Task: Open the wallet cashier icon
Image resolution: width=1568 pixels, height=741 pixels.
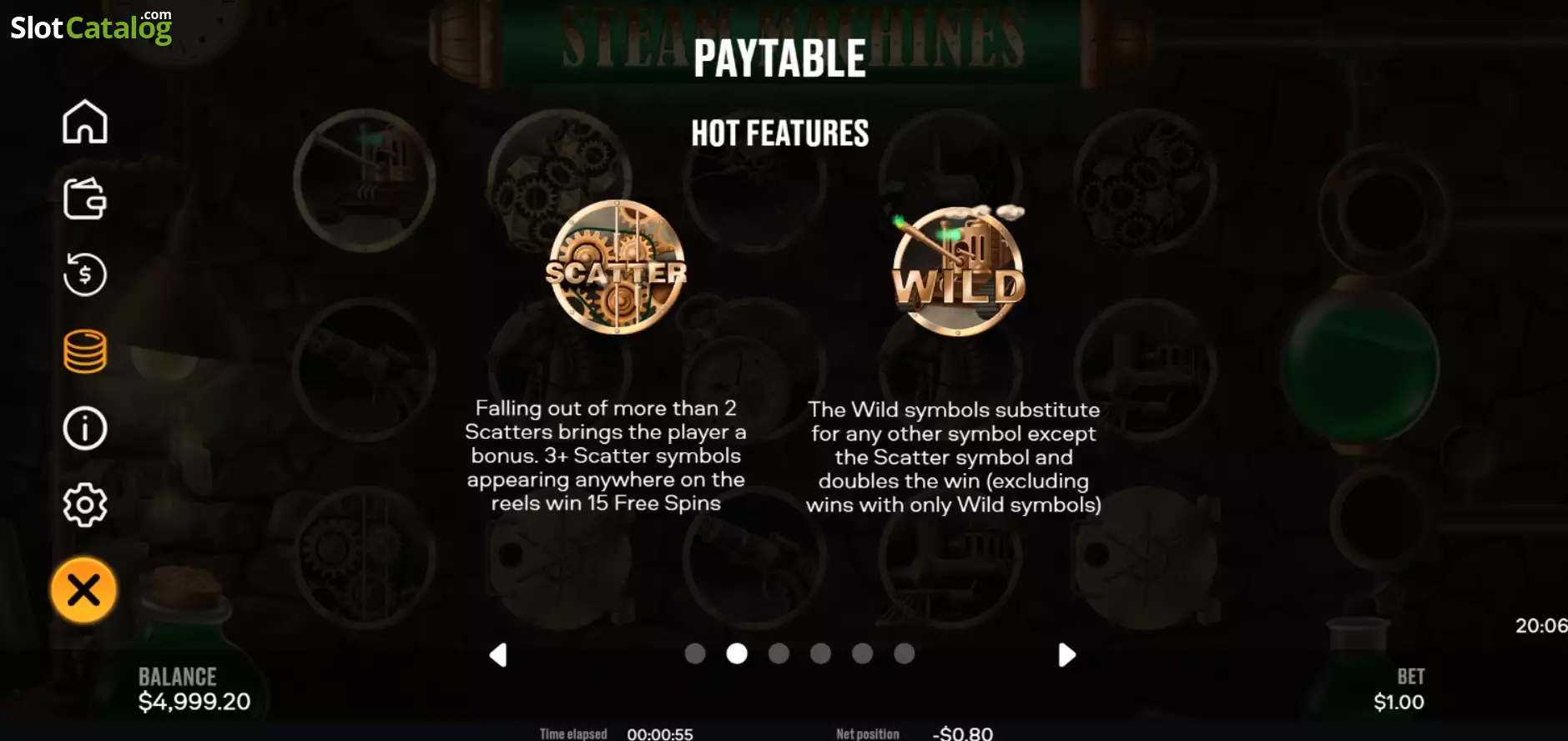Action: (85, 199)
